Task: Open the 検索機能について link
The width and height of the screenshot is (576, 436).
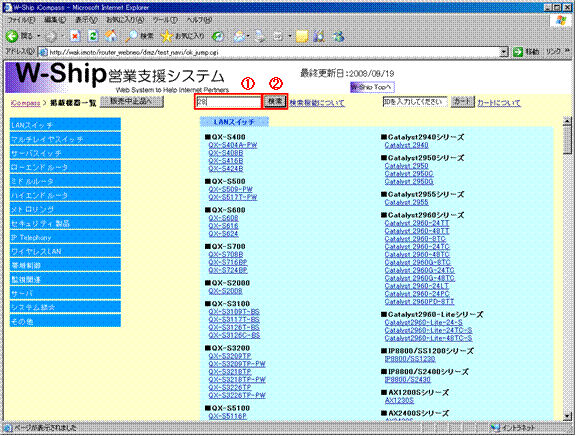Action: point(317,103)
